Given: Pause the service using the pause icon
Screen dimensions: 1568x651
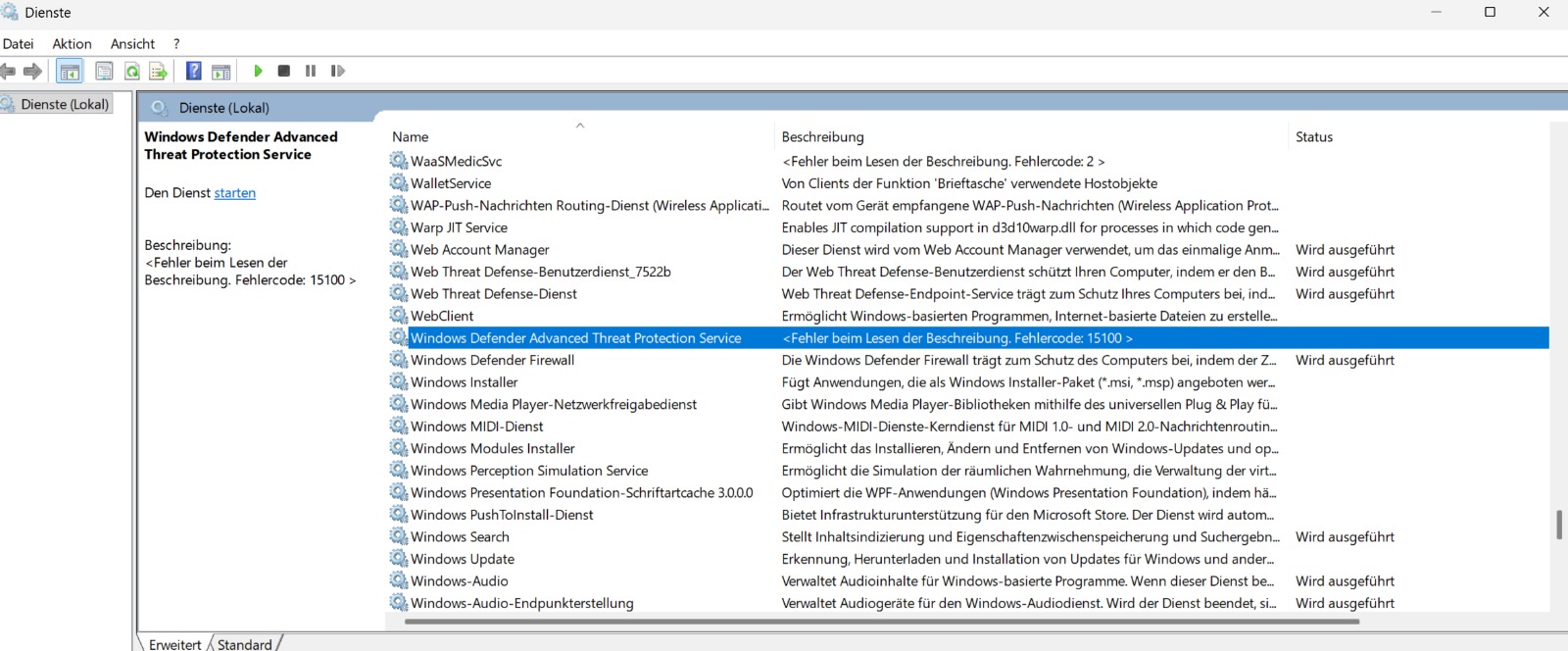Looking at the screenshot, I should (311, 71).
